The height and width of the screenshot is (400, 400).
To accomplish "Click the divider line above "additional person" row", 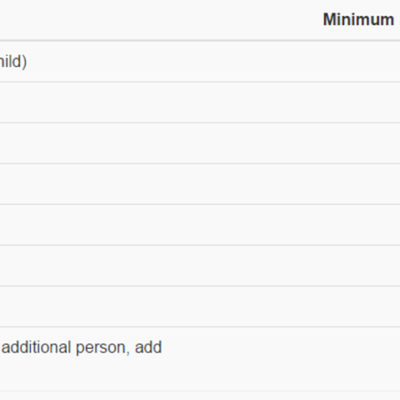I will pos(200,326).
